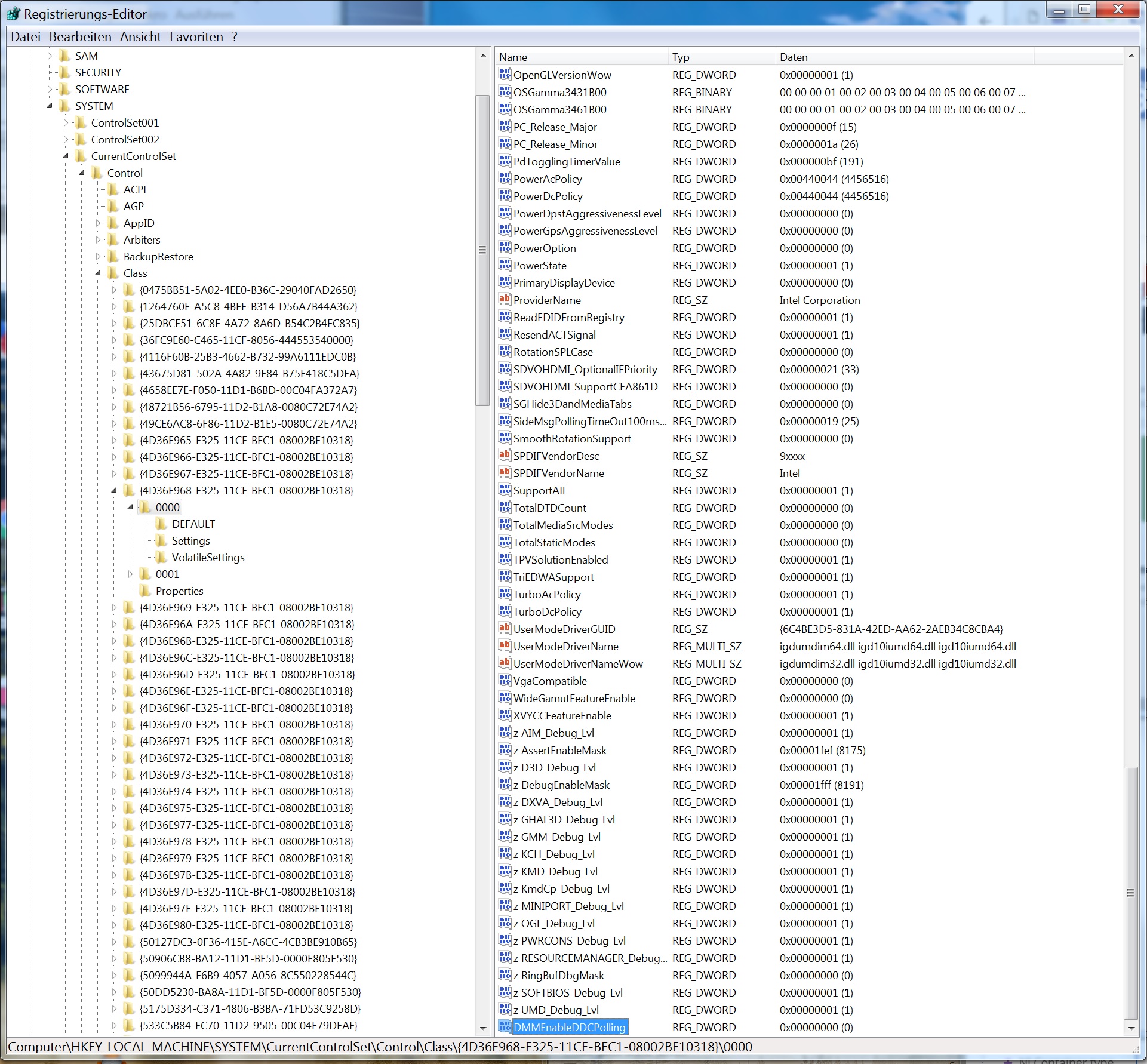Expand the ControlSet001 key
Viewport: 1147px width, 1064px height.
[66, 123]
